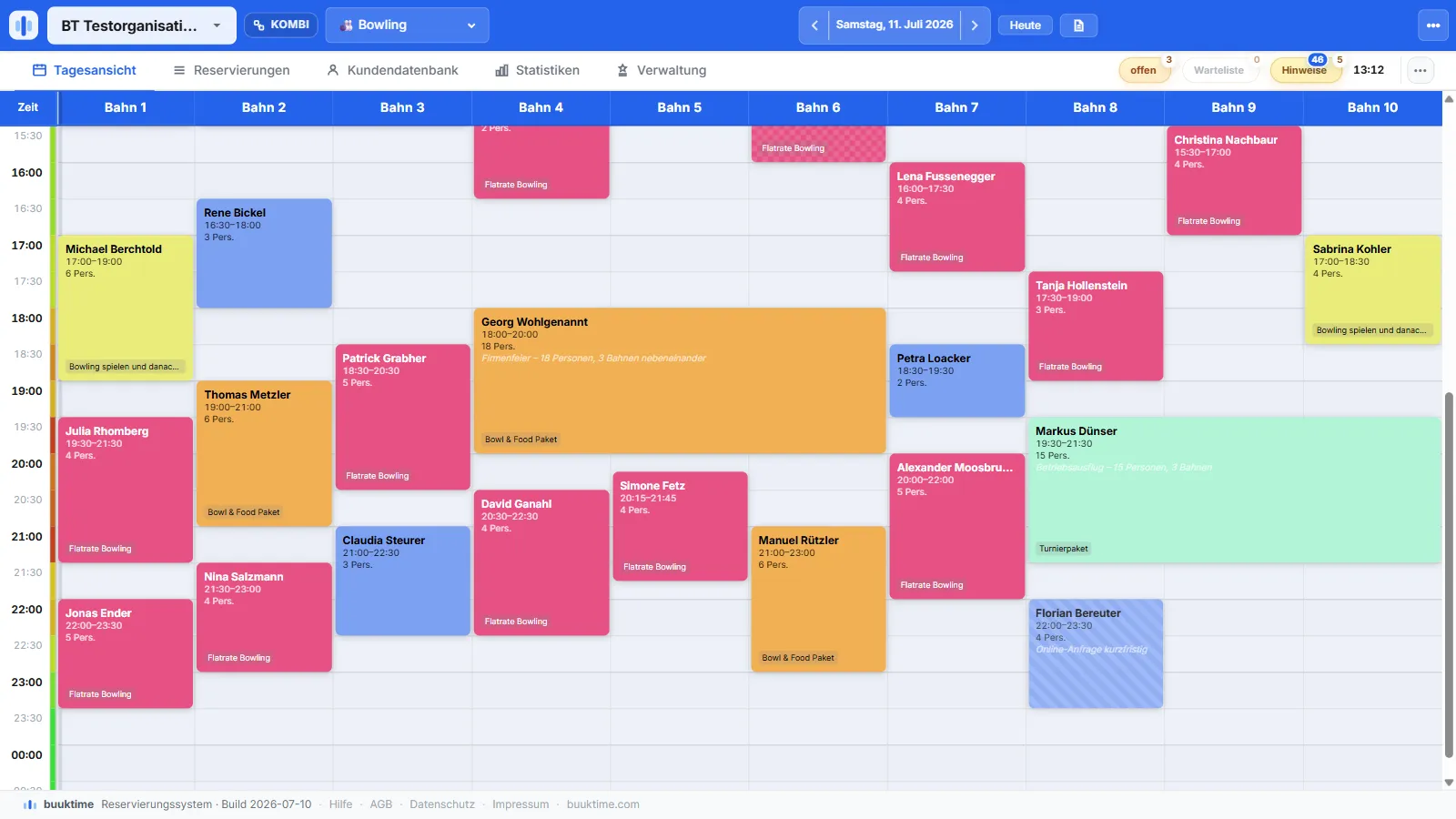The width and height of the screenshot is (1456, 819).
Task: Click the Bahn 5 column header
Action: (x=680, y=107)
